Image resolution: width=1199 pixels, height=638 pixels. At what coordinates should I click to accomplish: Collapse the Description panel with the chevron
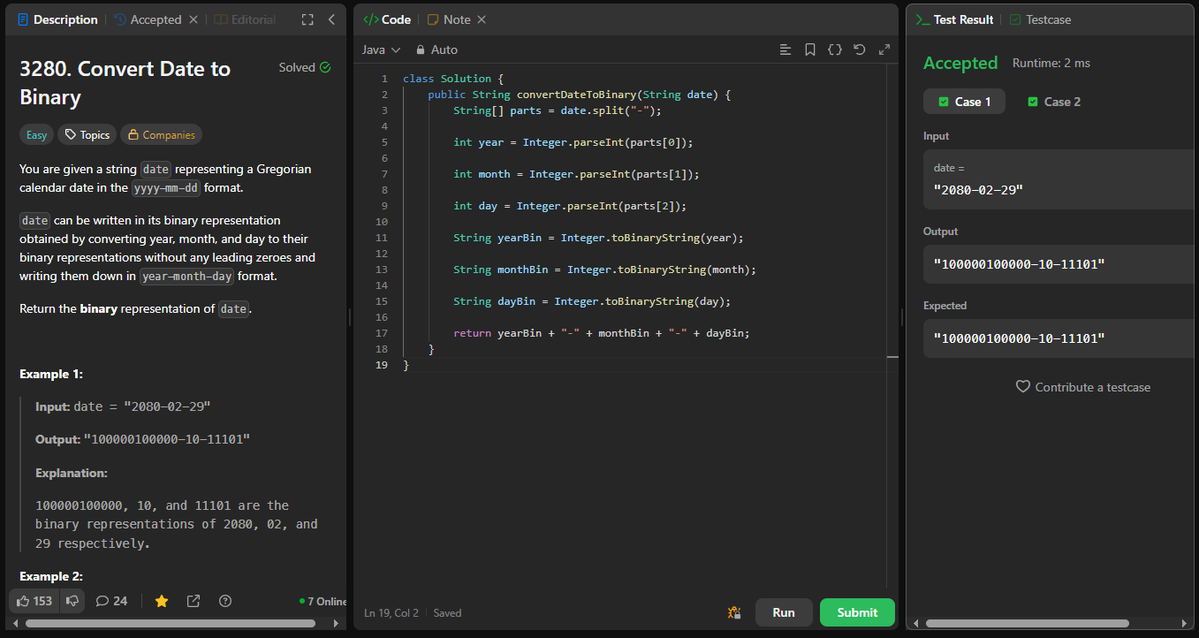[331, 18]
